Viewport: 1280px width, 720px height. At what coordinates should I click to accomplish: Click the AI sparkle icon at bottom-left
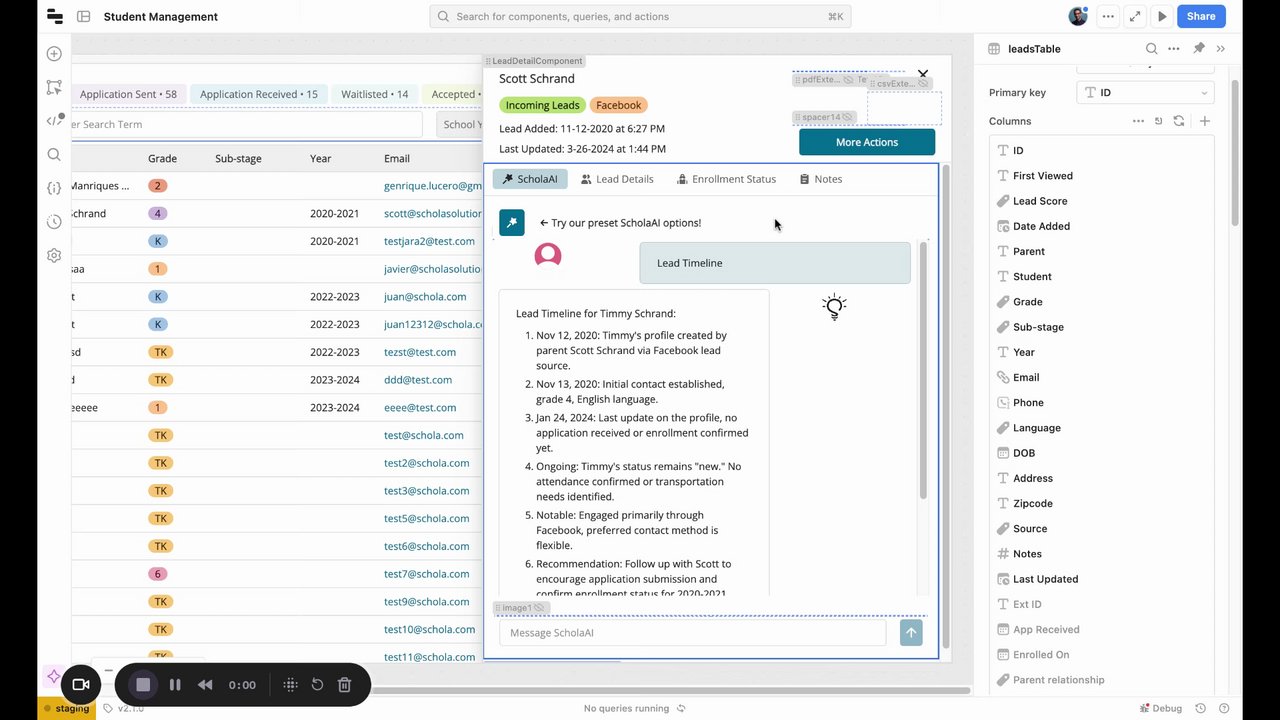(54, 677)
